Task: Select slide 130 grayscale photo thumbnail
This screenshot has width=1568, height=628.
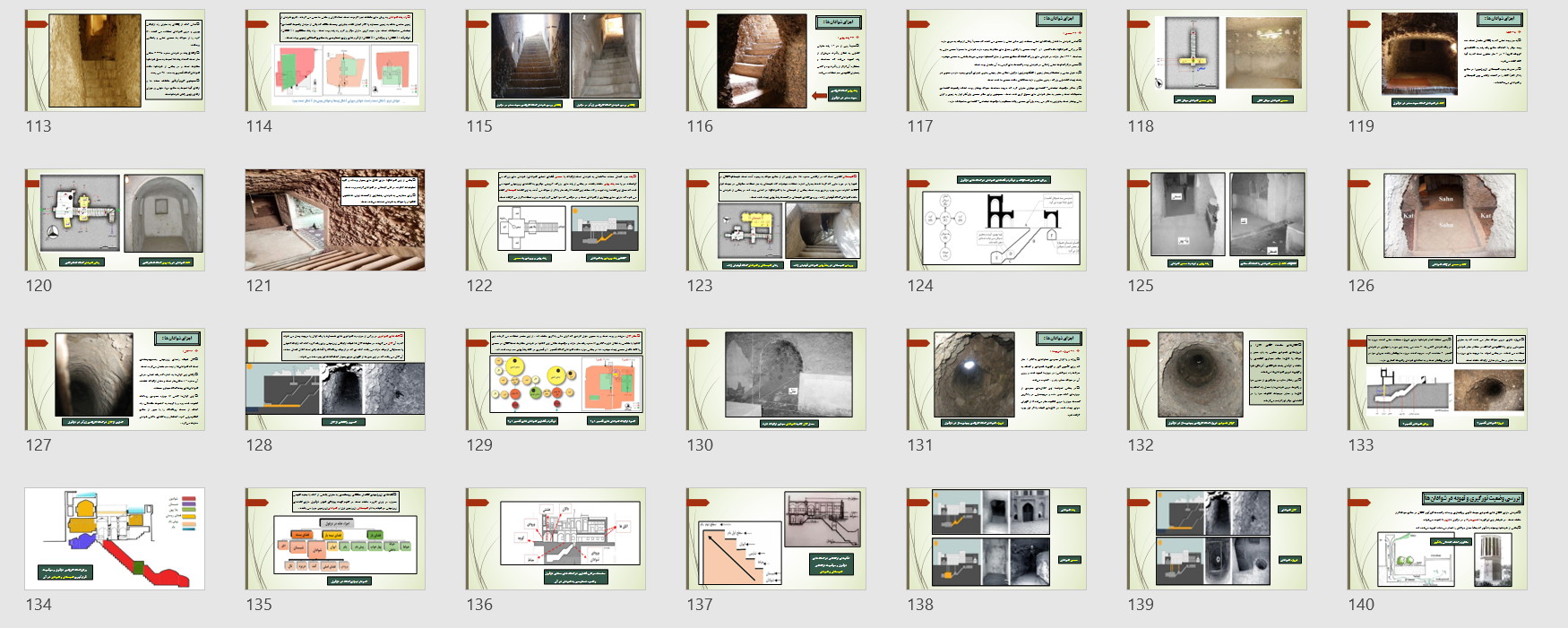Action: point(776,380)
